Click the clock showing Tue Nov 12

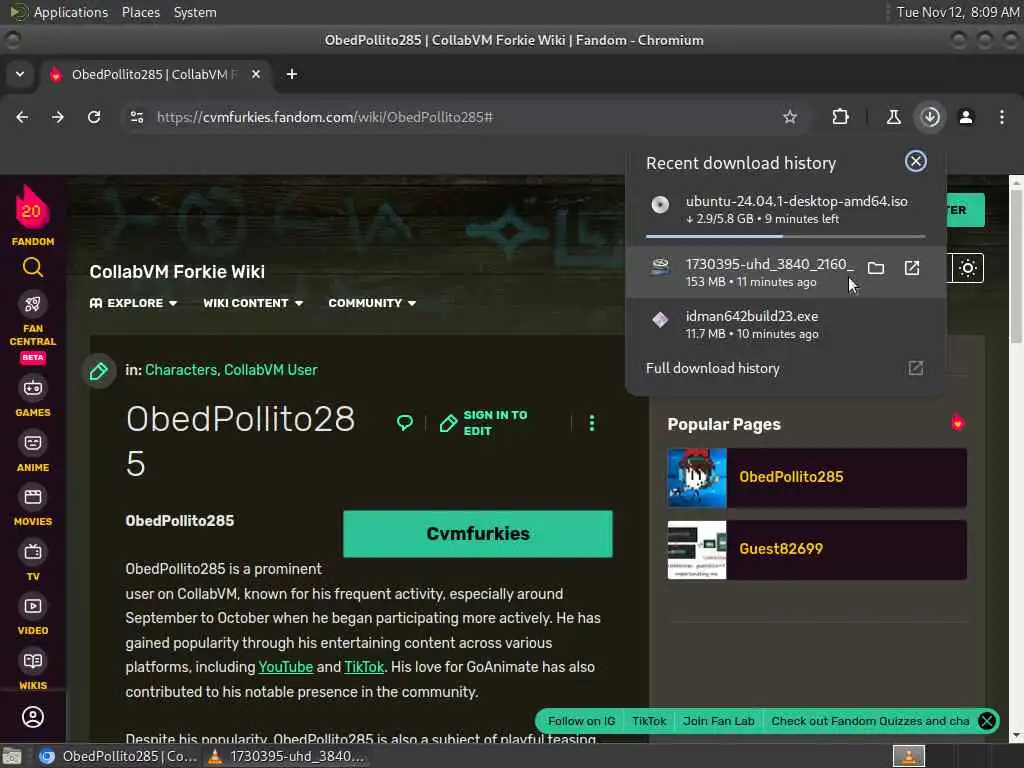[x=957, y=12]
